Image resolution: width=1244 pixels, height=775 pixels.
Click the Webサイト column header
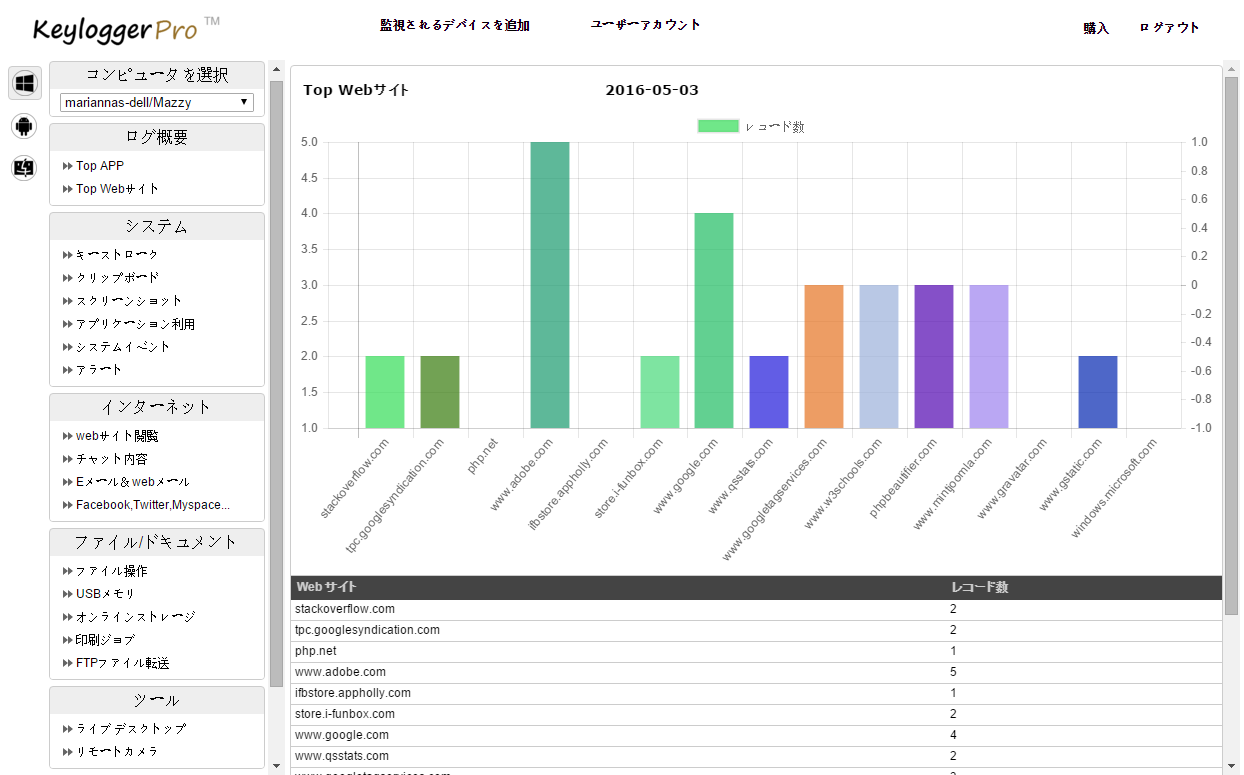tap(327, 587)
